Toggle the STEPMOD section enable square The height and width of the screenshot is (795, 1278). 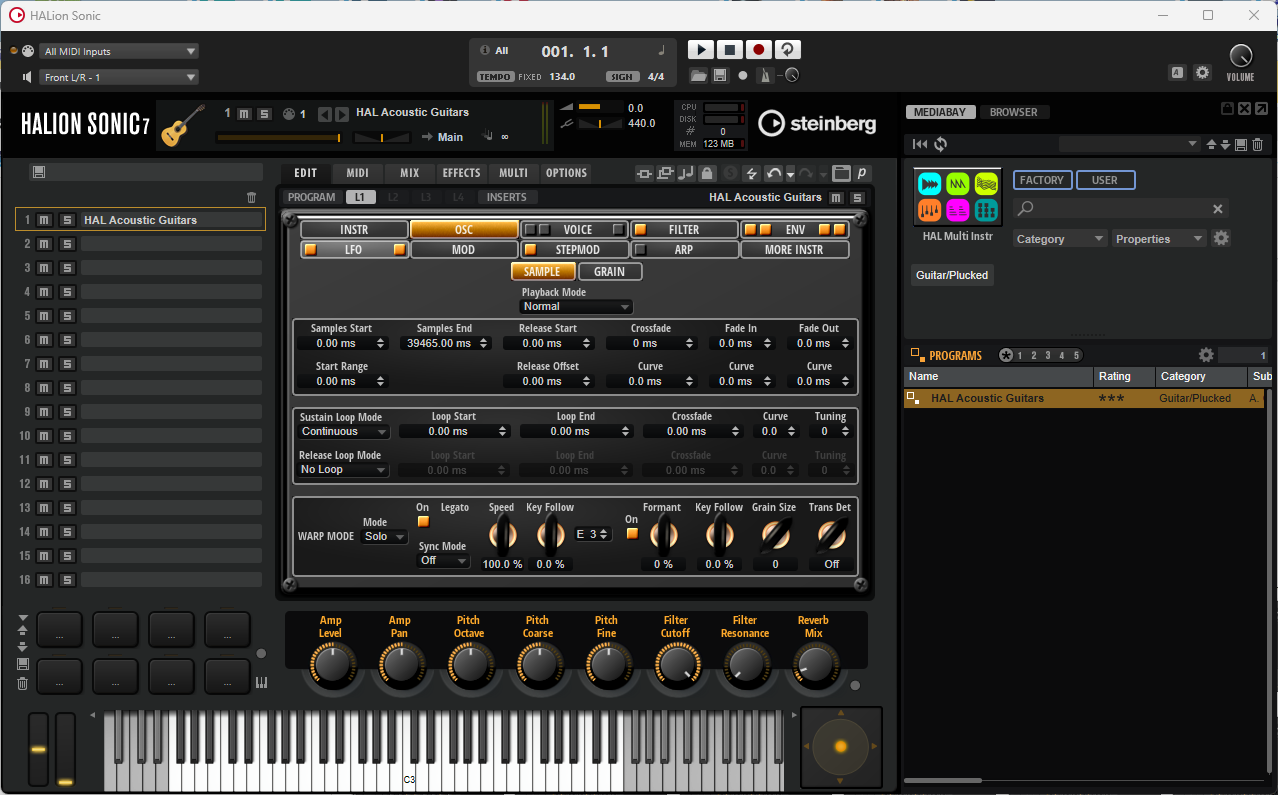point(530,250)
